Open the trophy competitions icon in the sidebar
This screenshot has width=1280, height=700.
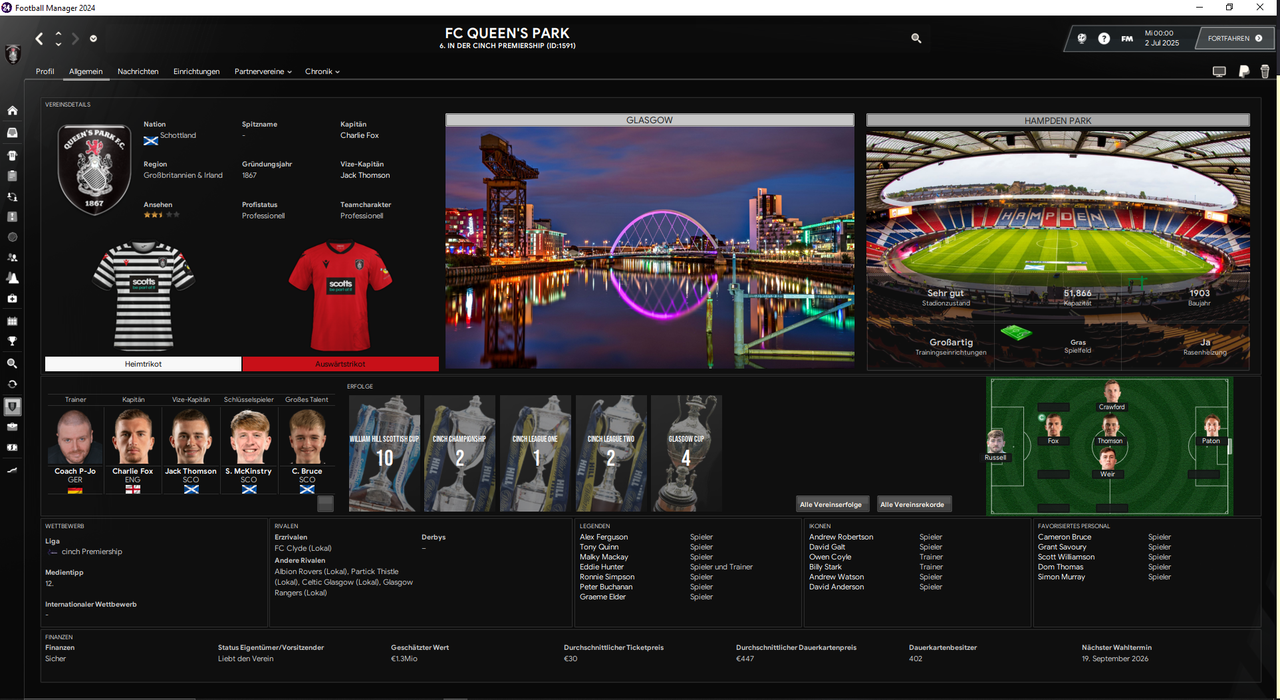pos(12,342)
